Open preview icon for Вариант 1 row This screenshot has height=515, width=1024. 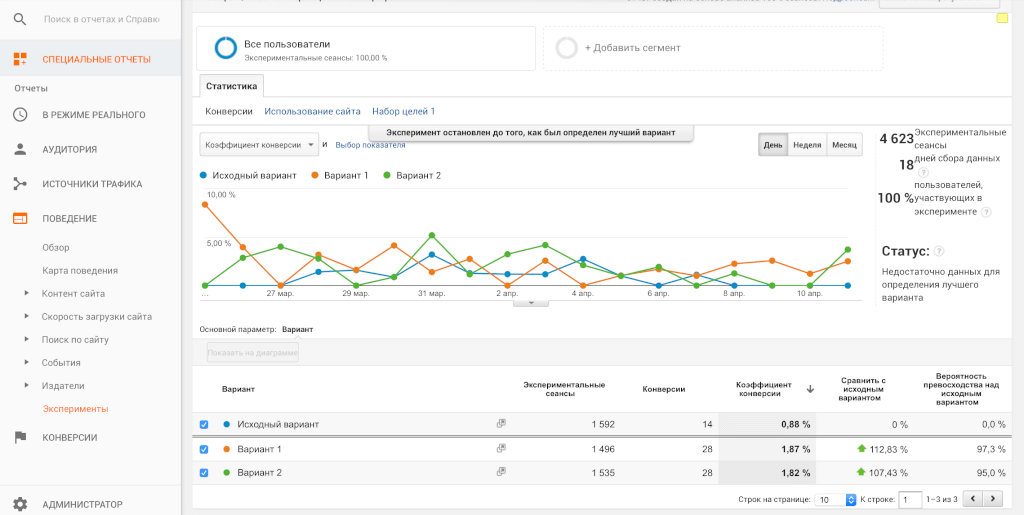click(x=501, y=448)
